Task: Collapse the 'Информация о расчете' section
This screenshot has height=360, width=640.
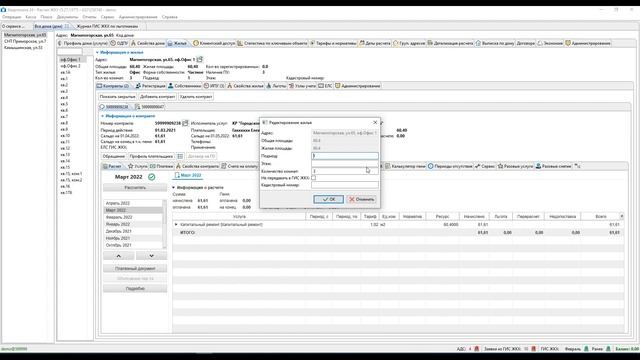Action: click(173, 188)
